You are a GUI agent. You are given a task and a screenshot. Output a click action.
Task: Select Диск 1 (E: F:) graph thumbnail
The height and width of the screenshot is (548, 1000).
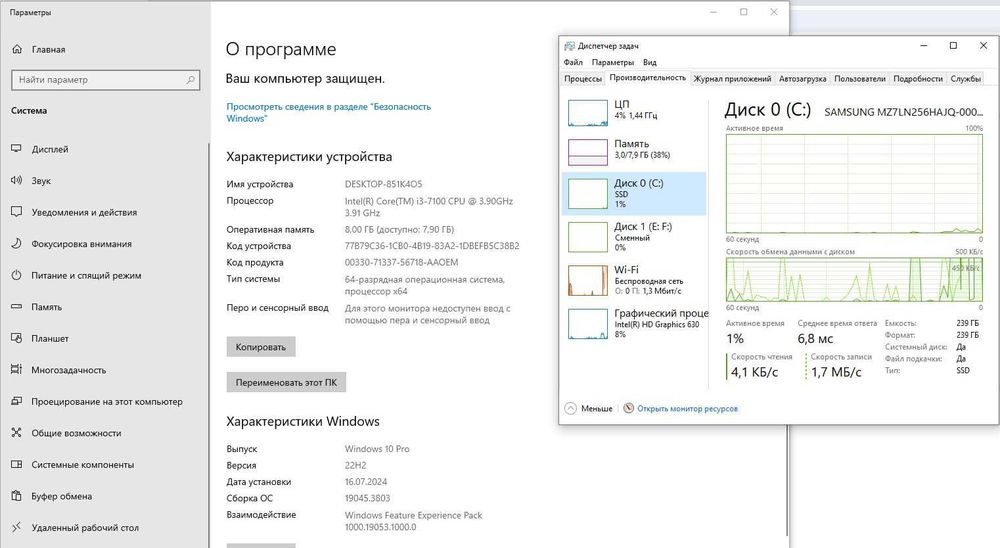tap(587, 237)
